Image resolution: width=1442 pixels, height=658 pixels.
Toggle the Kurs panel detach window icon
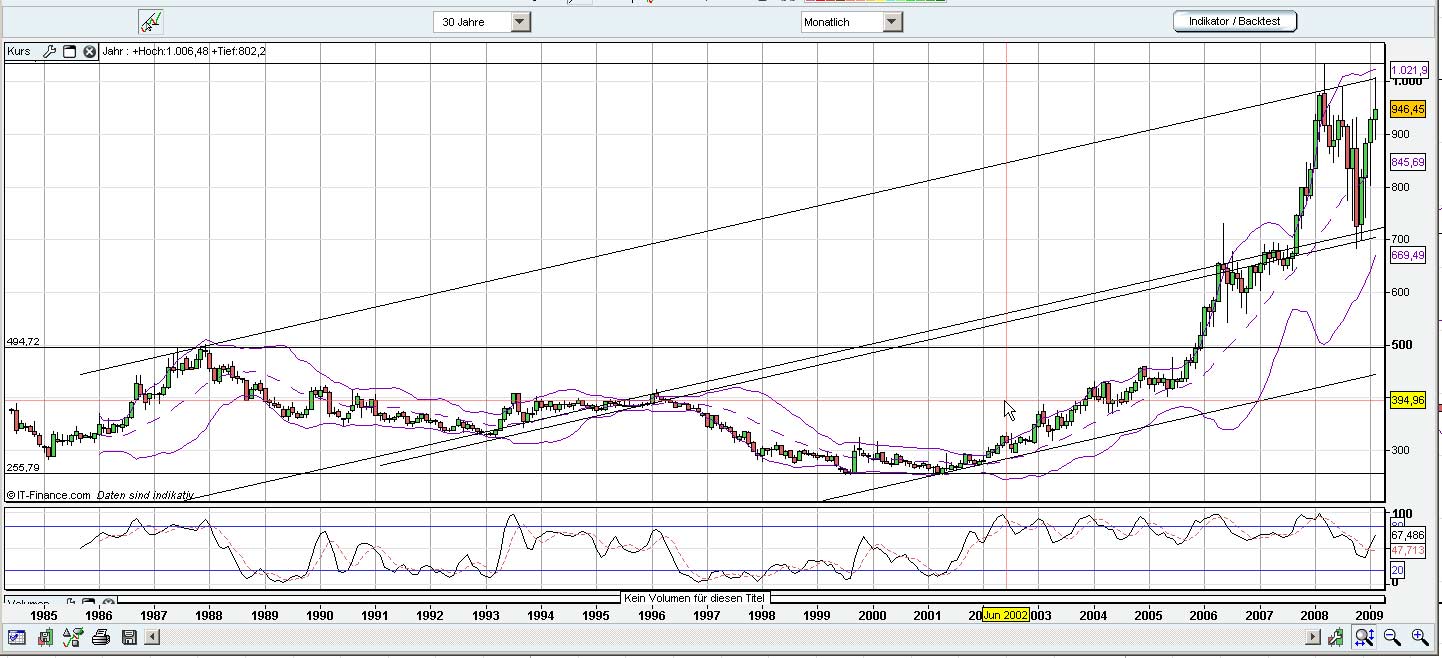pos(70,51)
